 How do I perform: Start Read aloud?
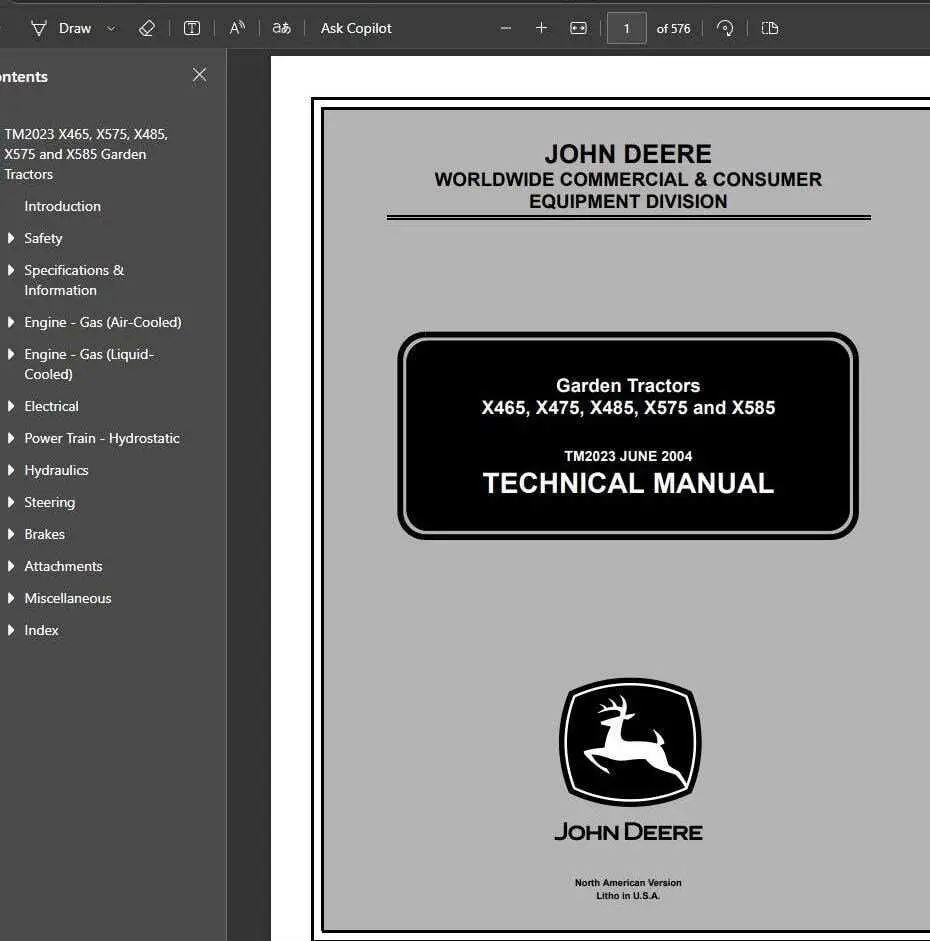click(x=238, y=28)
